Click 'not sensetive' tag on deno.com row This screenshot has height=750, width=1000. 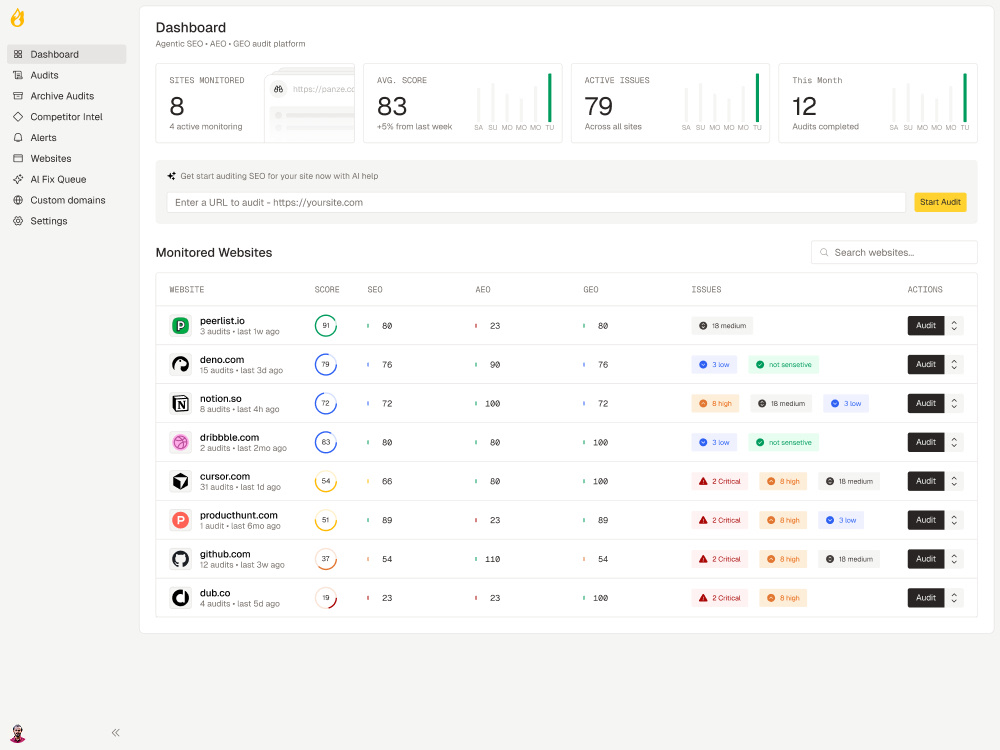pyautogui.click(x=783, y=365)
